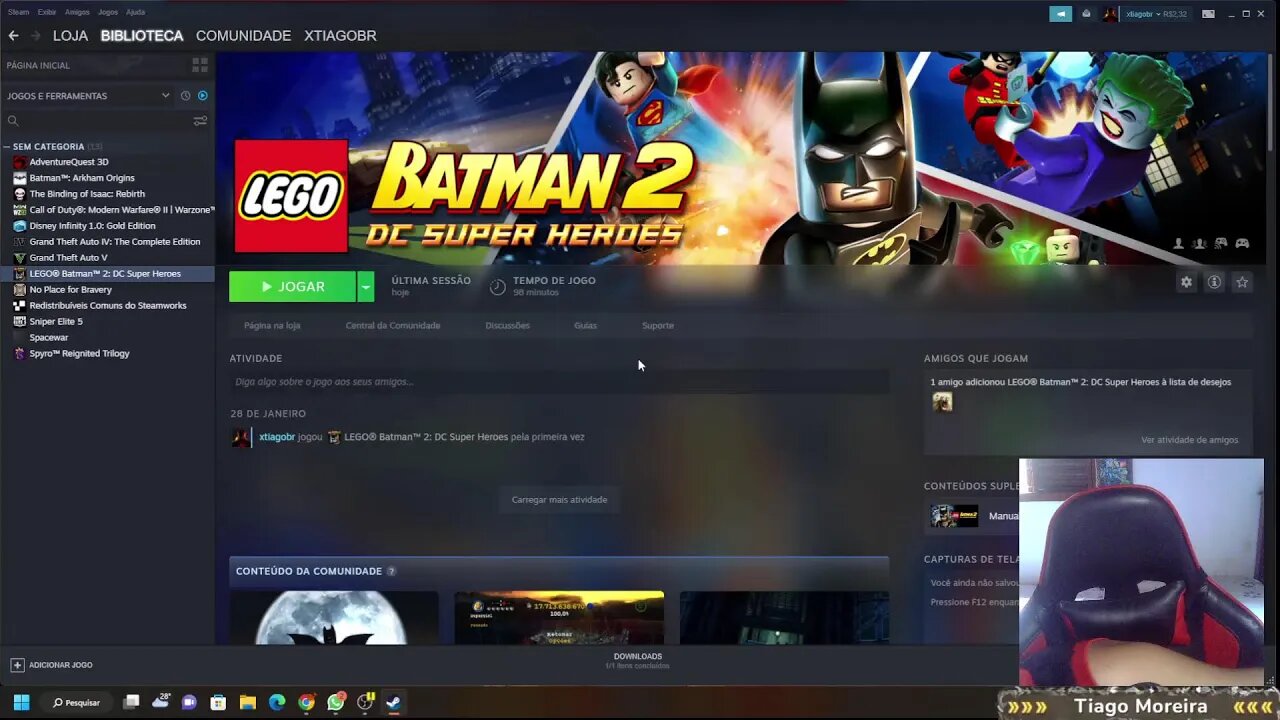This screenshot has height=720, width=1280.
Task: Collapse the Sem Categoria group
Action: tap(7, 146)
